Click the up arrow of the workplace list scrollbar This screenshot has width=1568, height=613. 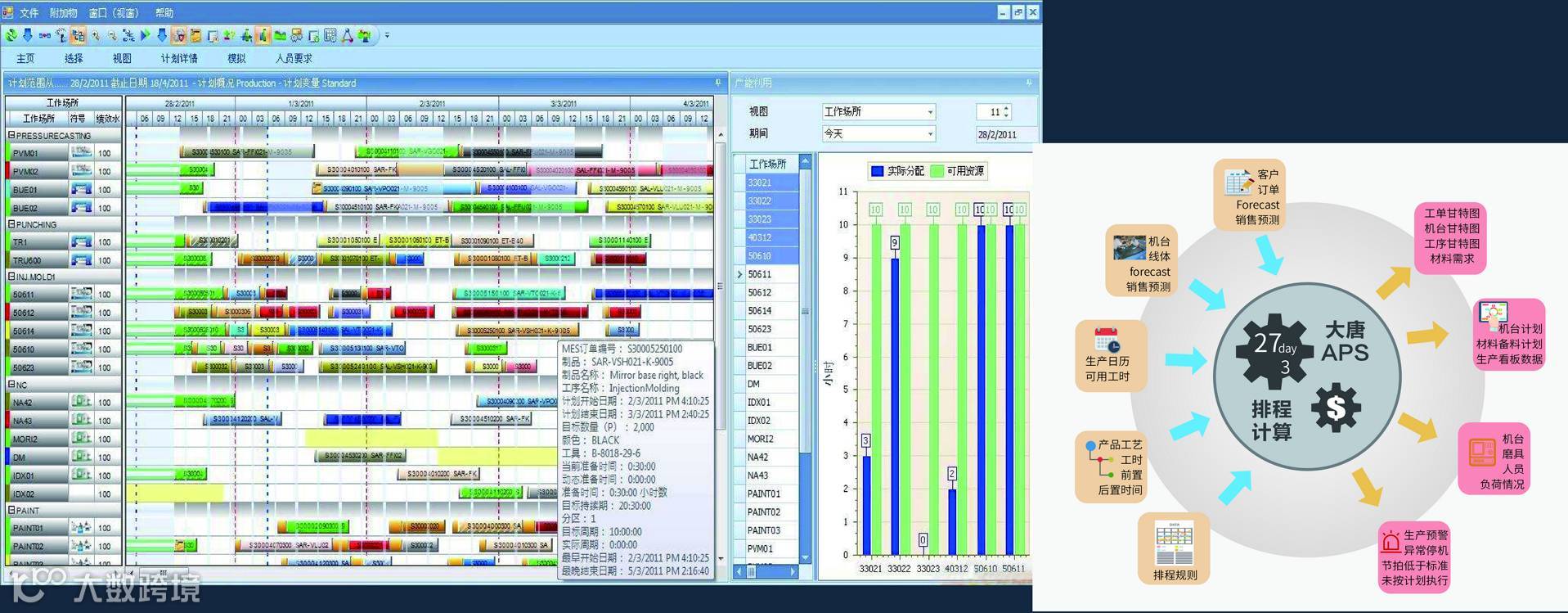tap(805, 161)
